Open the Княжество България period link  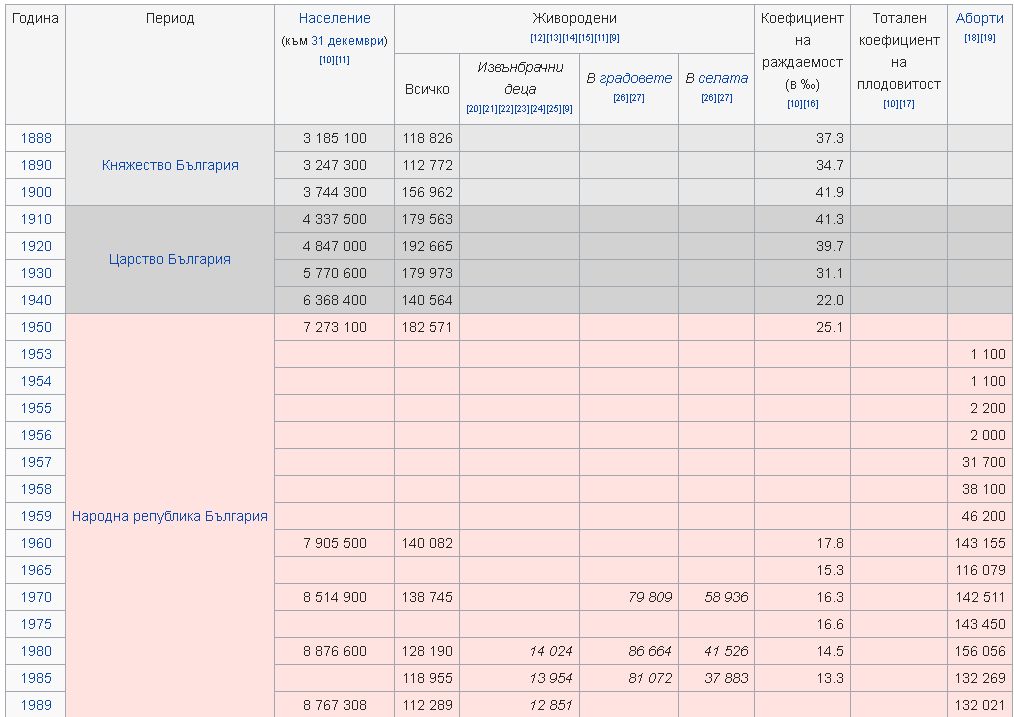pyautogui.click(x=170, y=165)
